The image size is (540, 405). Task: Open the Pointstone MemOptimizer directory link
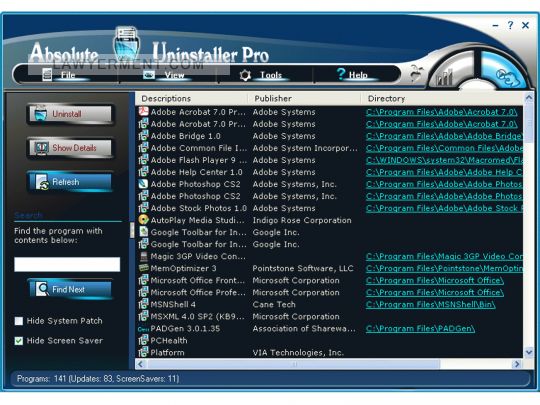(x=444, y=268)
